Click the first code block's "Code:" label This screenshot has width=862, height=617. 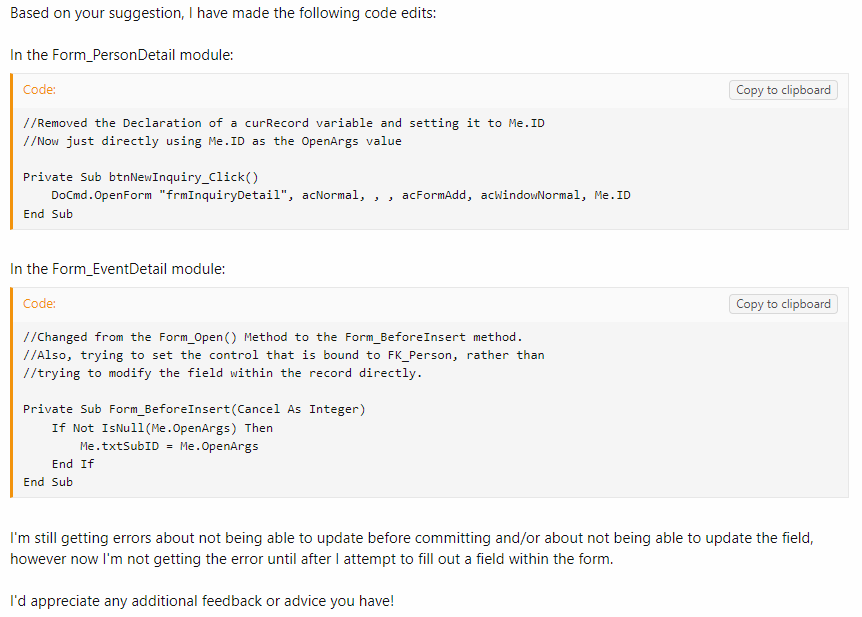pyautogui.click(x=39, y=90)
